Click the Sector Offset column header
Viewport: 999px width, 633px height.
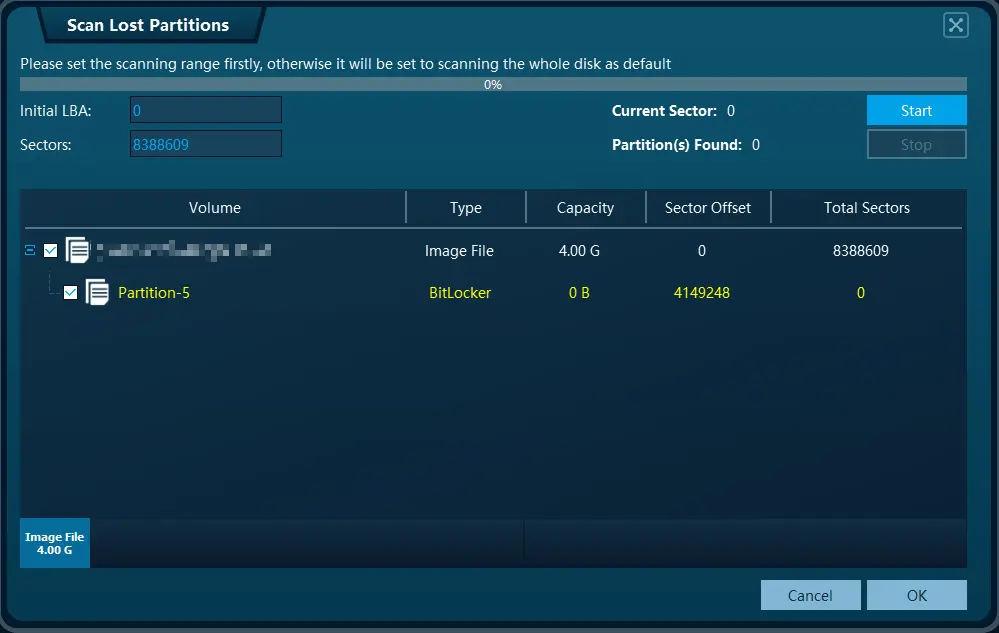pyautogui.click(x=707, y=207)
